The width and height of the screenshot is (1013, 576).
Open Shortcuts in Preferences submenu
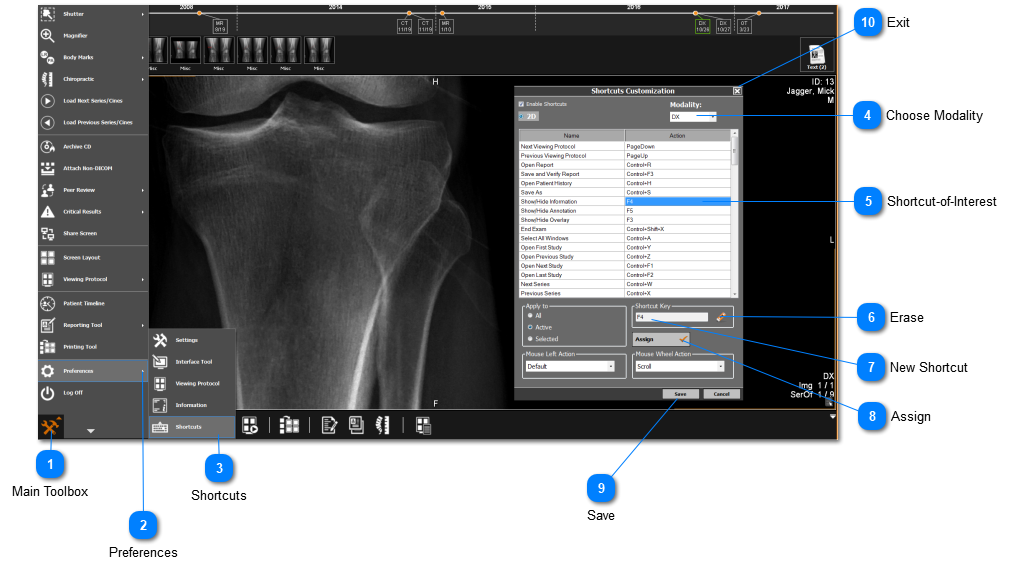click(188, 427)
